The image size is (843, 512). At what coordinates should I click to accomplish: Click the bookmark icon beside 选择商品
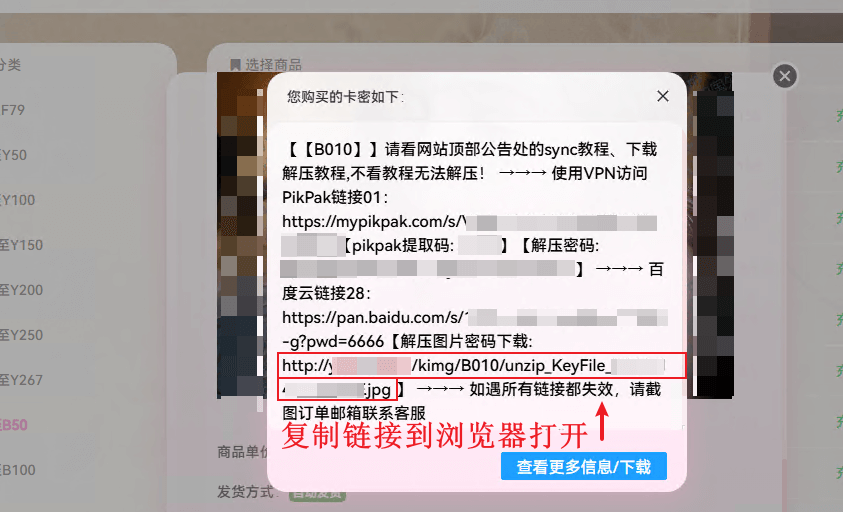235,65
